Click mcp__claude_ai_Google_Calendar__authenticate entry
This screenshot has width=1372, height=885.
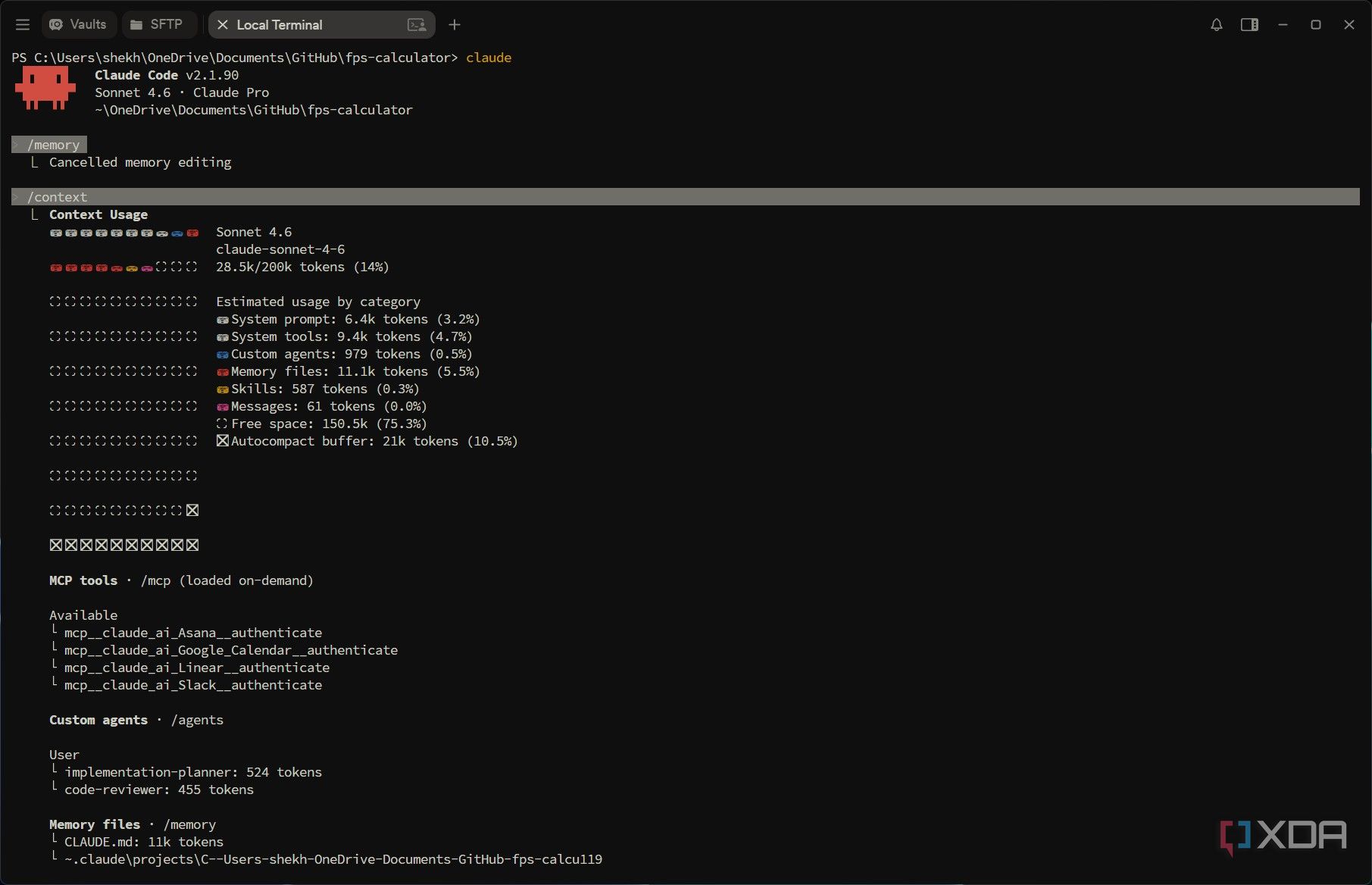tap(231, 650)
